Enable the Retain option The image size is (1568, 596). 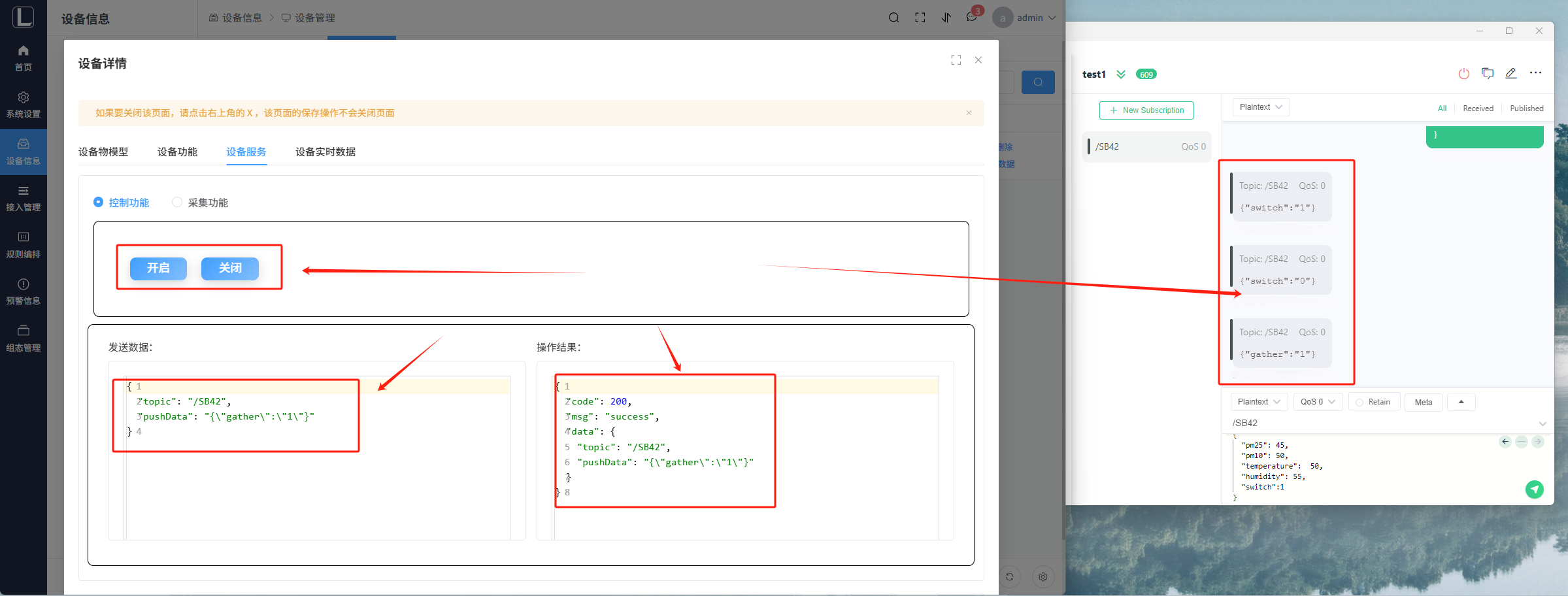tap(1373, 402)
